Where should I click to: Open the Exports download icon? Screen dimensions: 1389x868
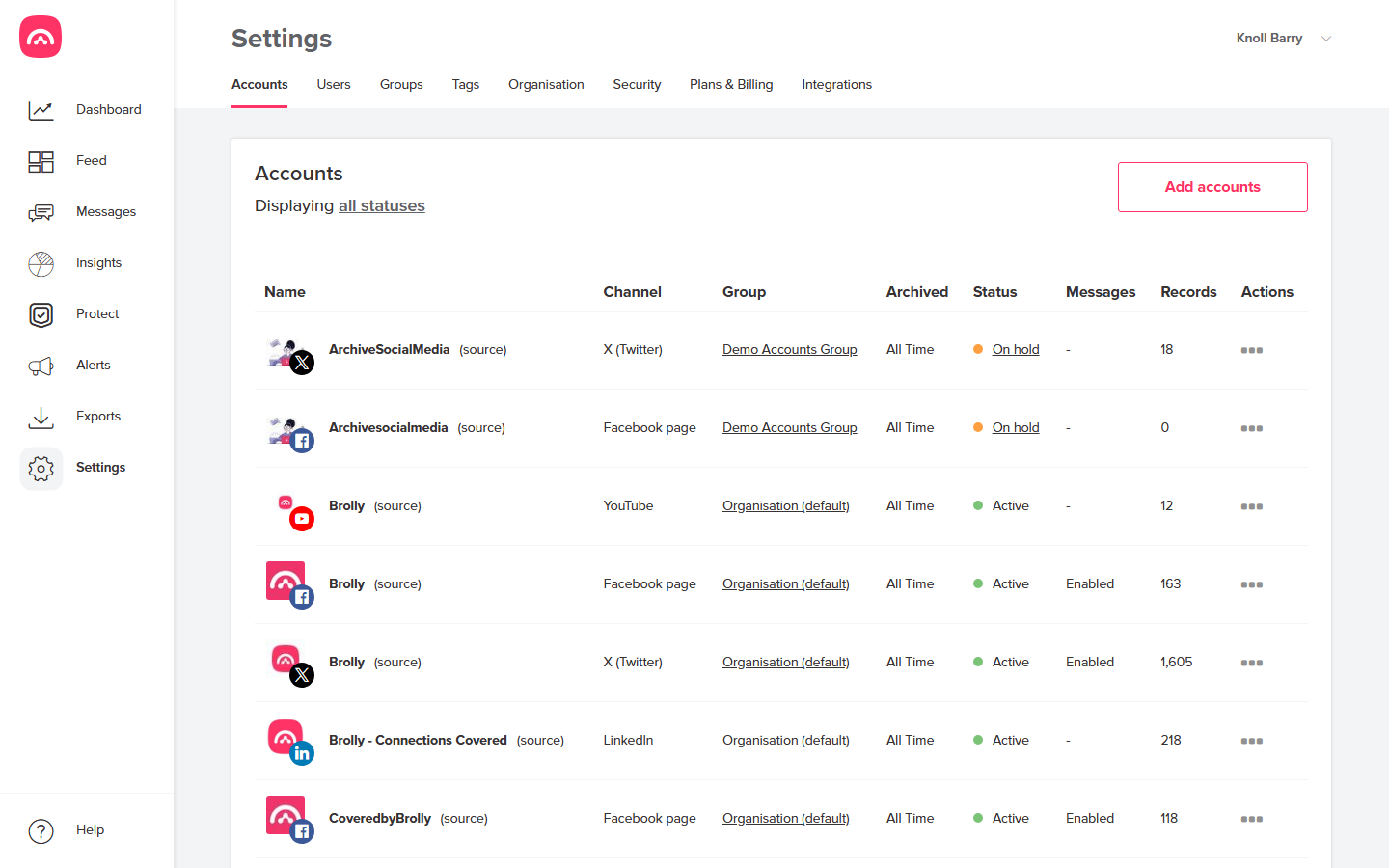(x=41, y=417)
